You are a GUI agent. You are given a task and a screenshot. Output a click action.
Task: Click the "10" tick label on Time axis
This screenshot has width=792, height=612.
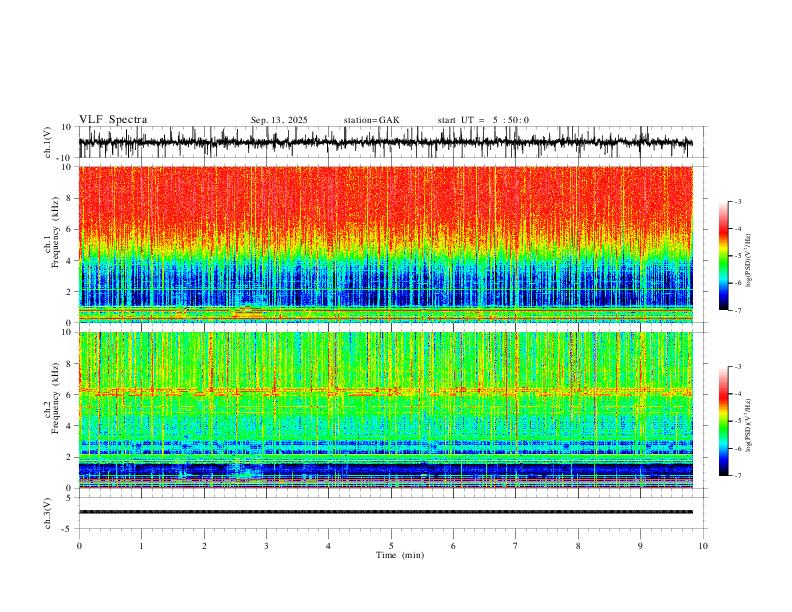pyautogui.click(x=703, y=546)
